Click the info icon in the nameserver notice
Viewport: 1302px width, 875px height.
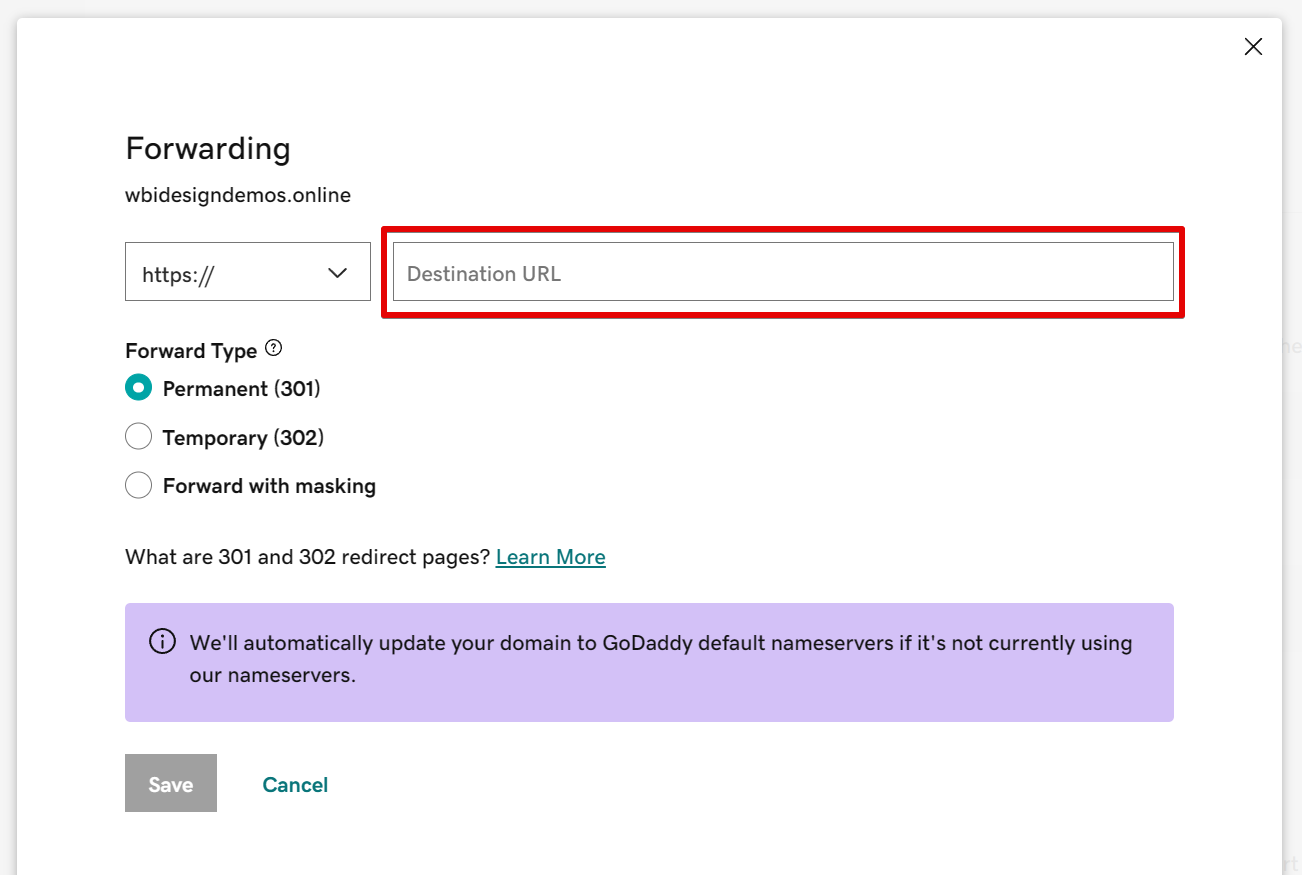(x=161, y=641)
